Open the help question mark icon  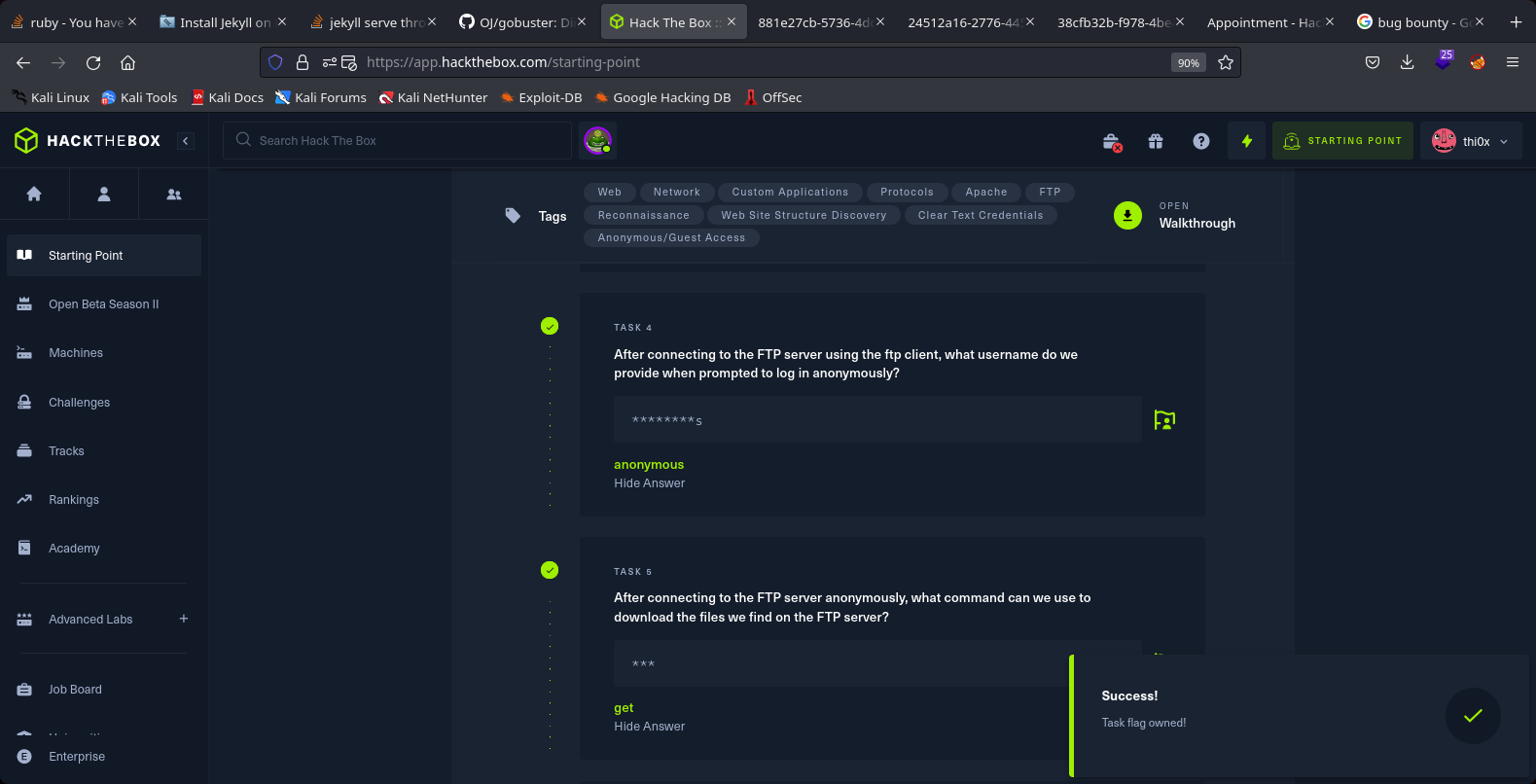[1201, 141]
